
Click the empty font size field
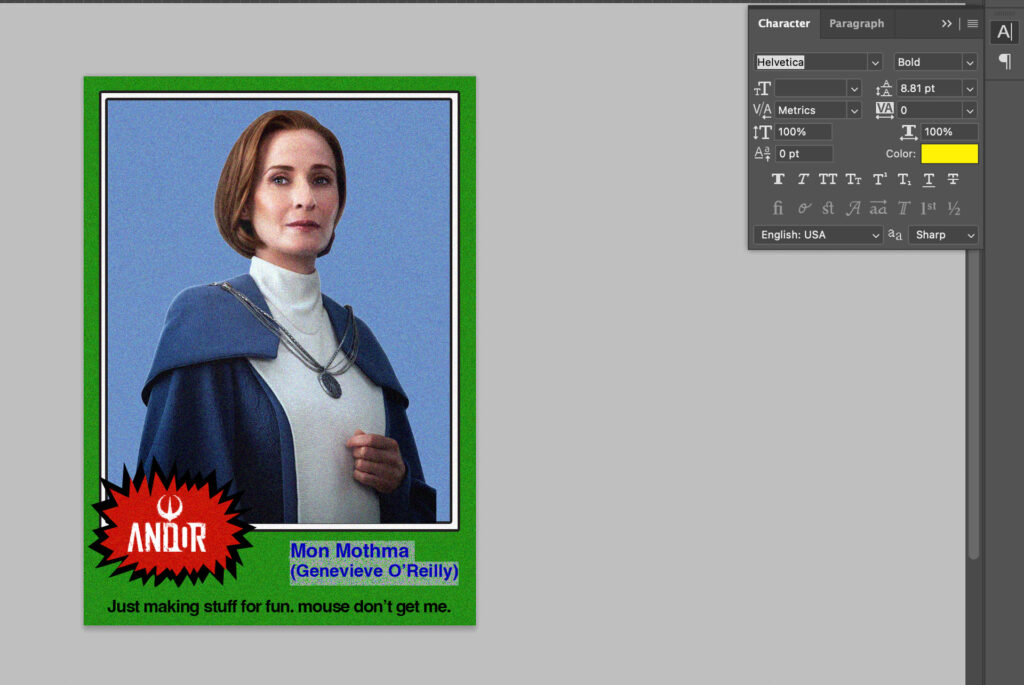click(810, 88)
